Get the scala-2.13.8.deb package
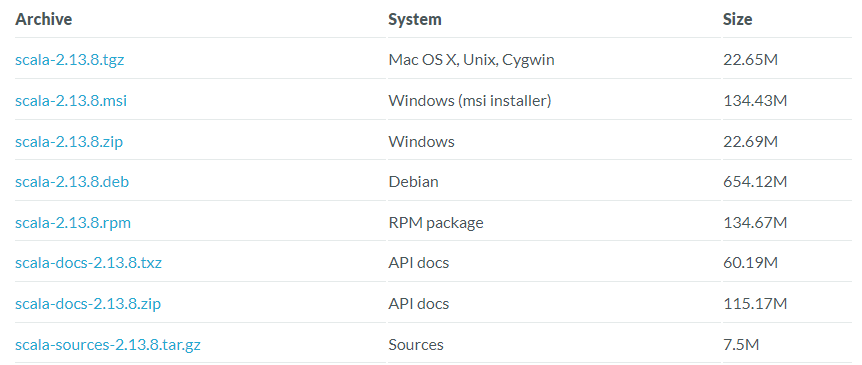 72,182
